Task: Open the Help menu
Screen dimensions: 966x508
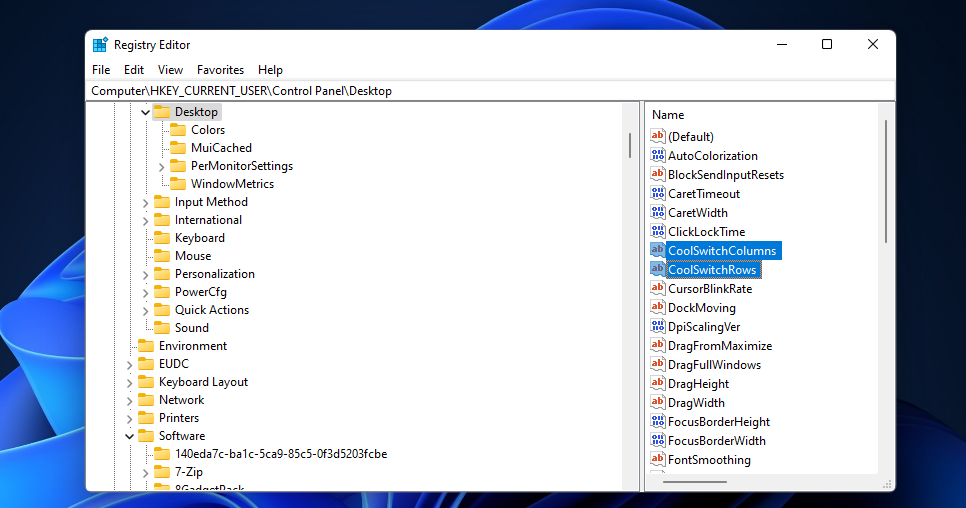Action: [x=270, y=70]
